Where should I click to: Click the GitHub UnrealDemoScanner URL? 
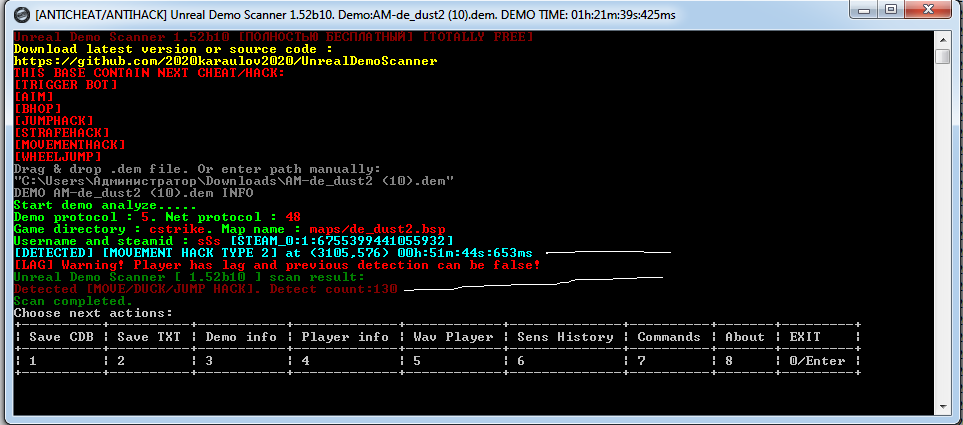click(x=225, y=61)
